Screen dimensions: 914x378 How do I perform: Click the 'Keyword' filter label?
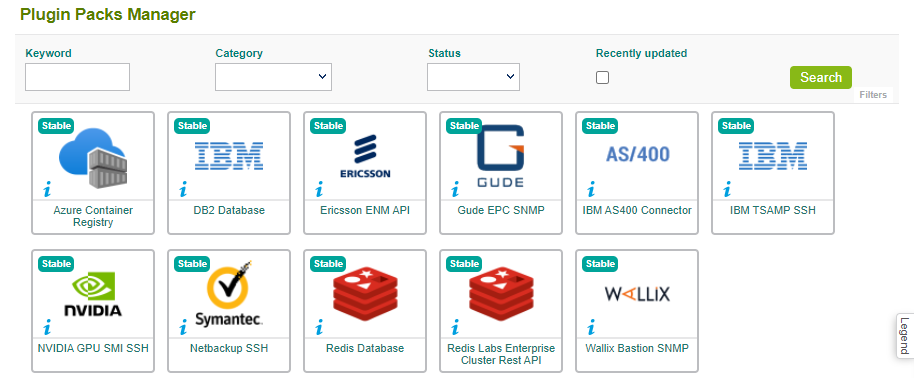(x=48, y=53)
